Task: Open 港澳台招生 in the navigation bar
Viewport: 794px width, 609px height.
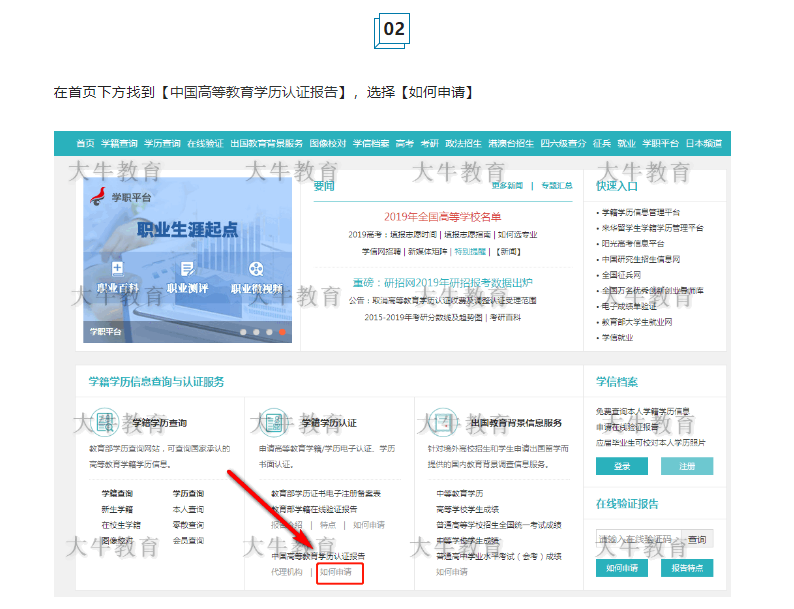Action: [x=511, y=143]
